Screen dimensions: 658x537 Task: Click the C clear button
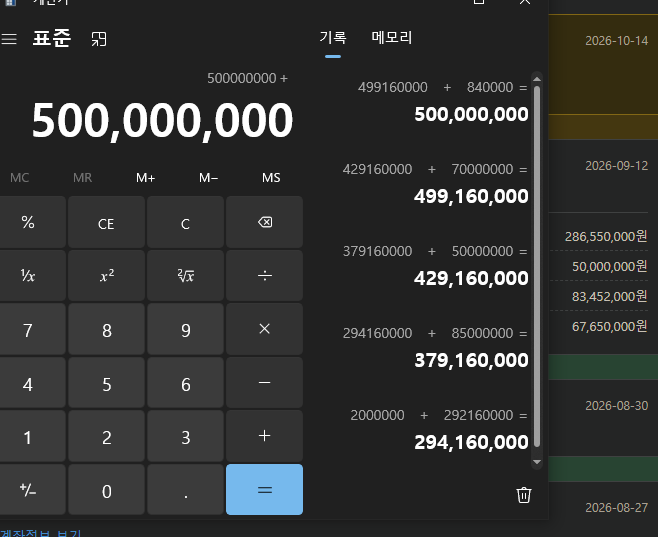pos(185,222)
